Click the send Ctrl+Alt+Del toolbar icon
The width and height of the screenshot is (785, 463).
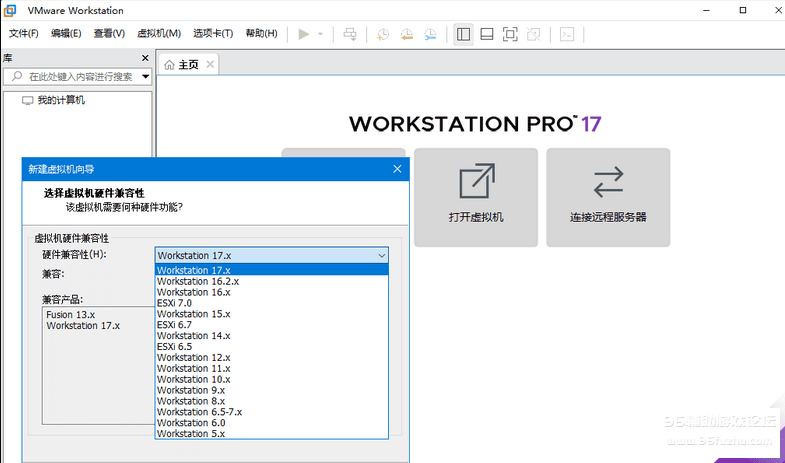coord(350,33)
